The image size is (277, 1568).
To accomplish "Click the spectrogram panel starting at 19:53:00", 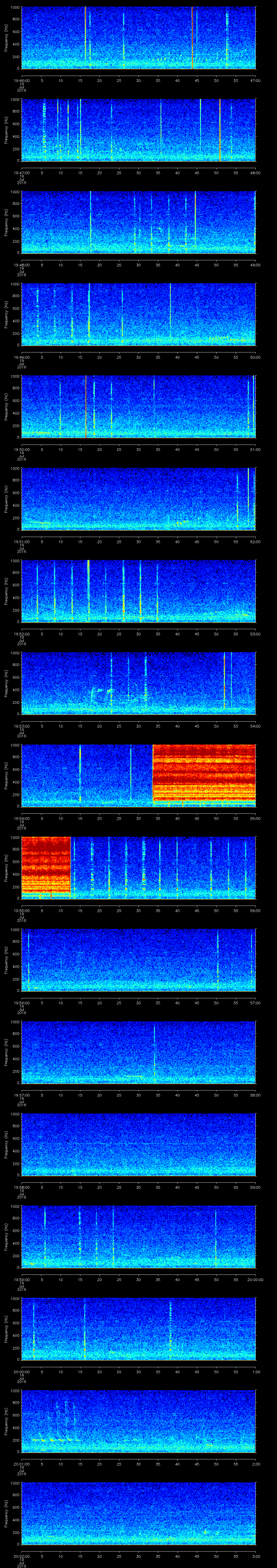I will click(139, 683).
